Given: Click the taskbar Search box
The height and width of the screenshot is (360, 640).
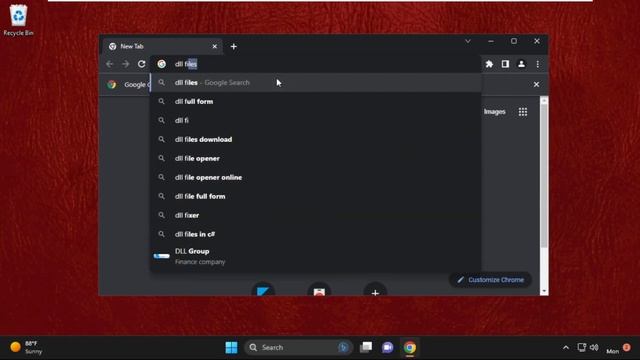Looking at the screenshot, I should 298,347.
